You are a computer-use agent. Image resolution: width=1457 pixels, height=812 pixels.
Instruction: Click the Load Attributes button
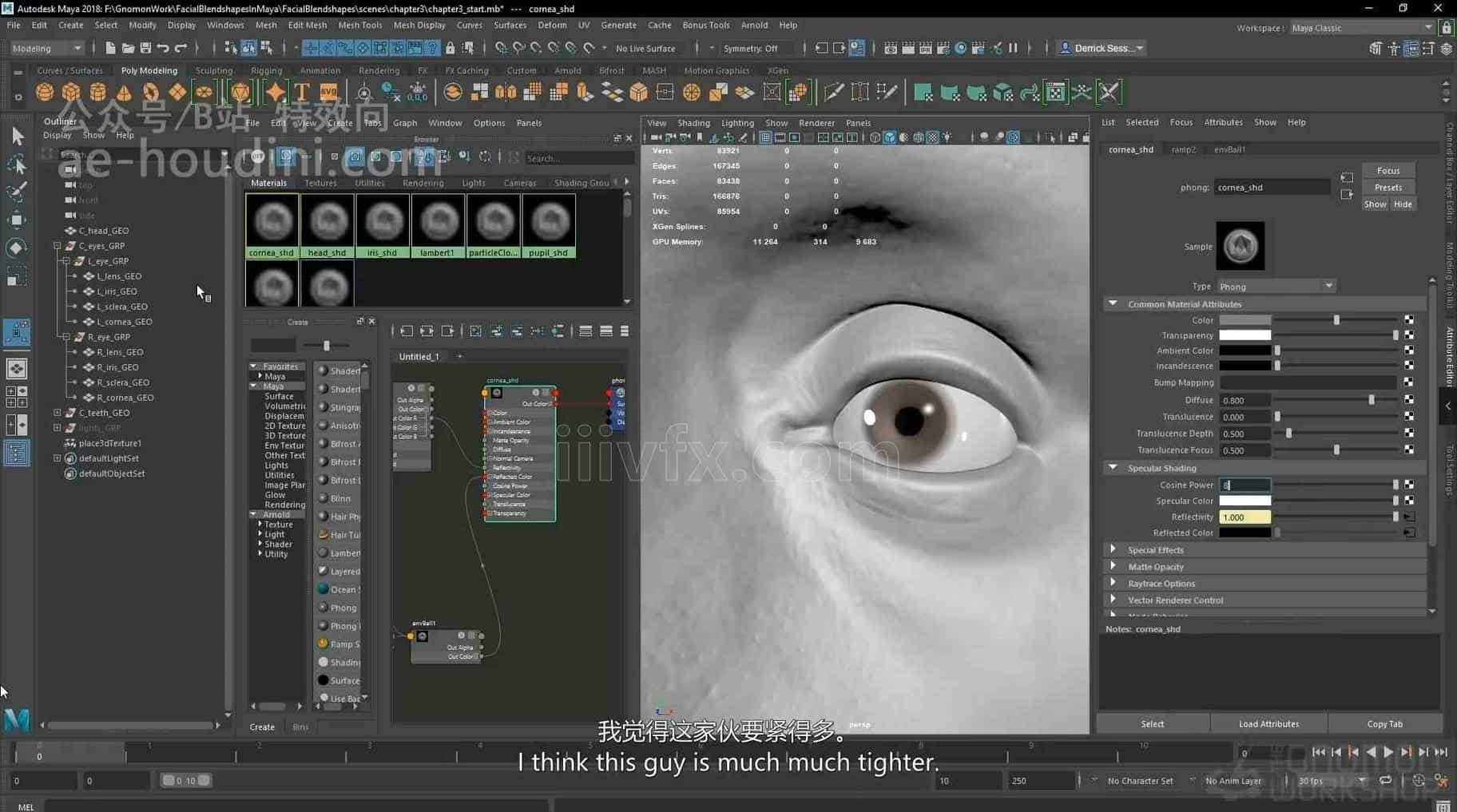pyautogui.click(x=1268, y=724)
